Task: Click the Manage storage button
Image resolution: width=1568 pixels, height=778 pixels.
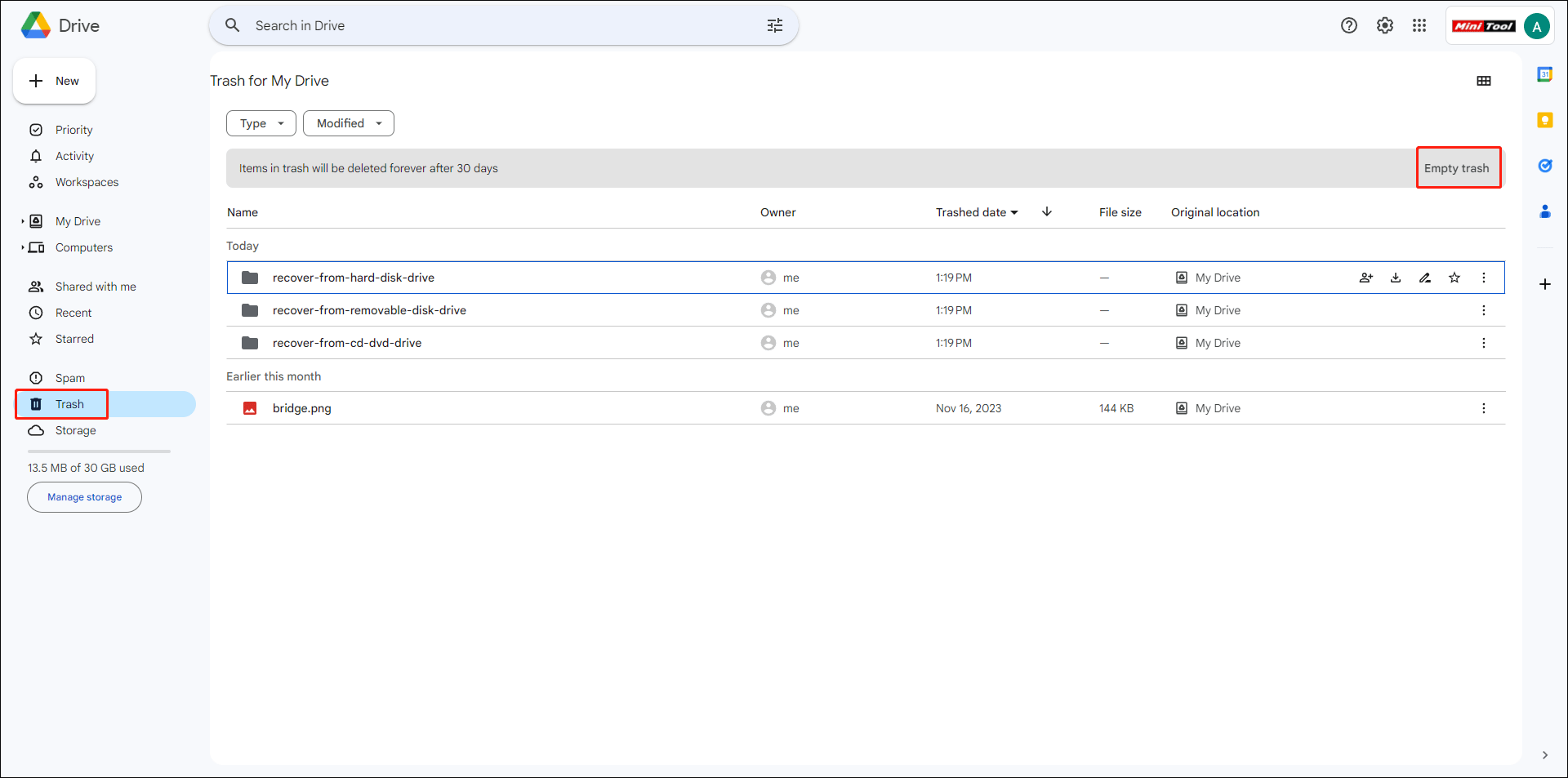Action: [x=84, y=497]
